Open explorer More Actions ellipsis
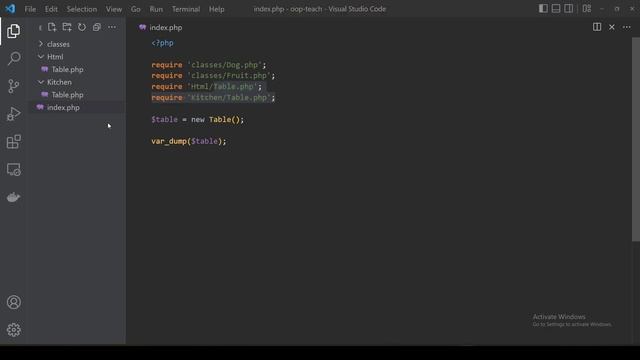 point(112,27)
